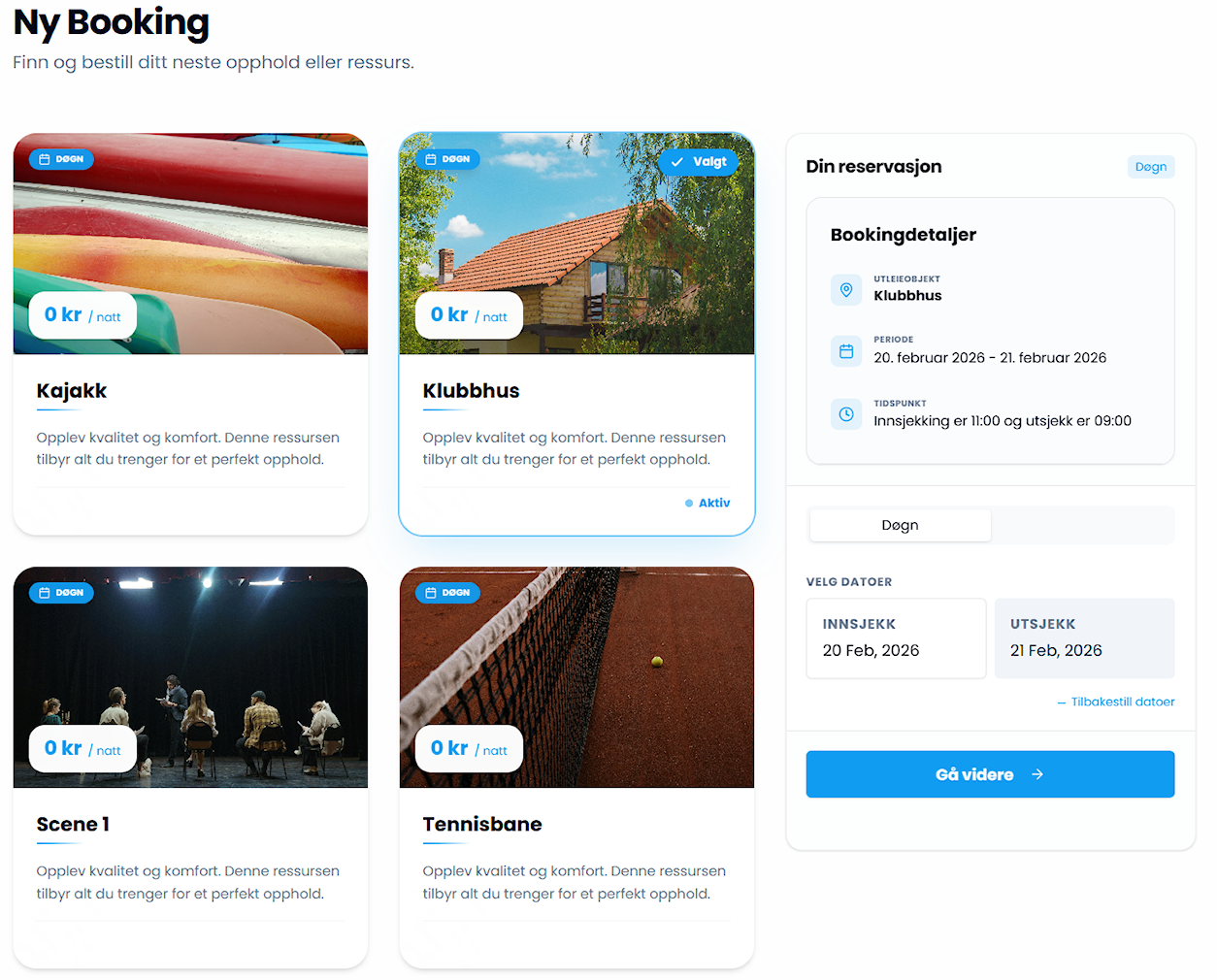1217x980 pixels.
Task: Click the 0 kr price tag on Tennisbane
Action: coord(469,749)
